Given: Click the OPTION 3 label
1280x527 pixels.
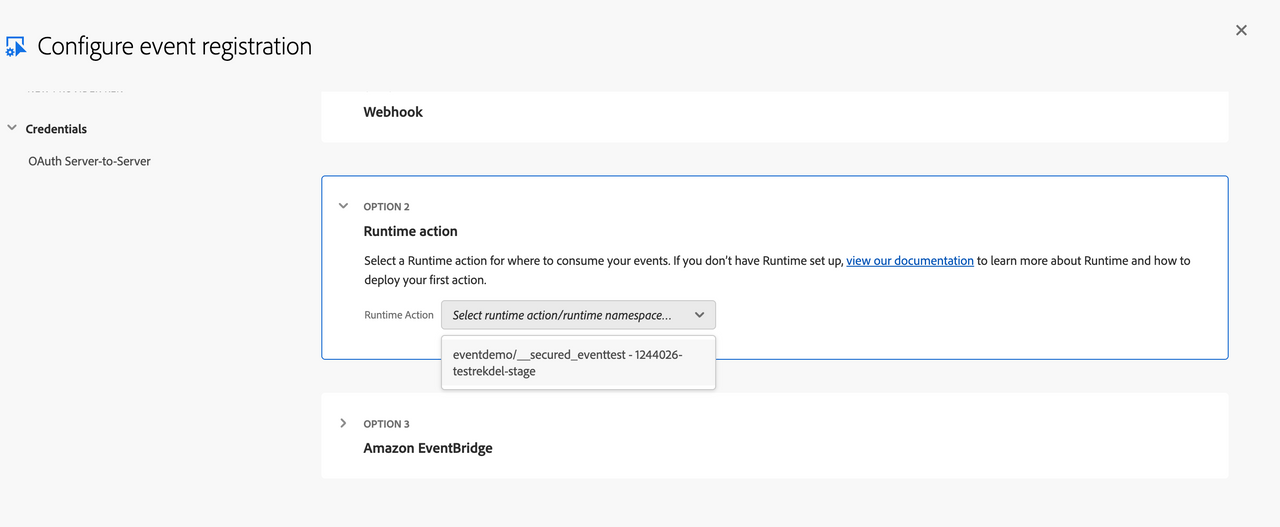Looking at the screenshot, I should 386,424.
